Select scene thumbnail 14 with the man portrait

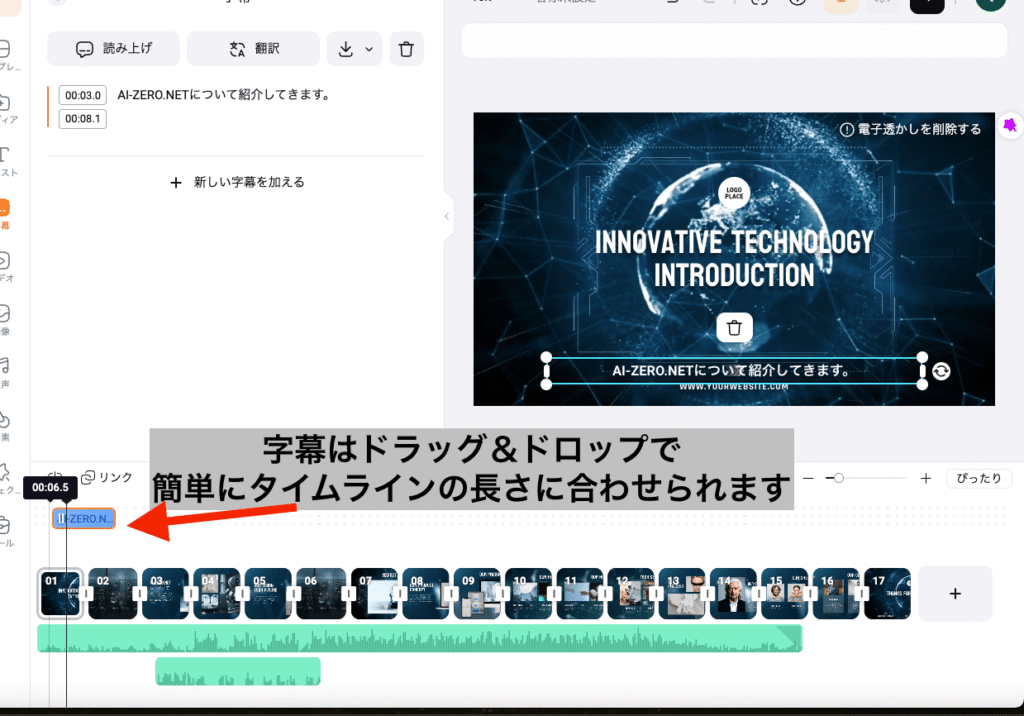tap(733, 593)
